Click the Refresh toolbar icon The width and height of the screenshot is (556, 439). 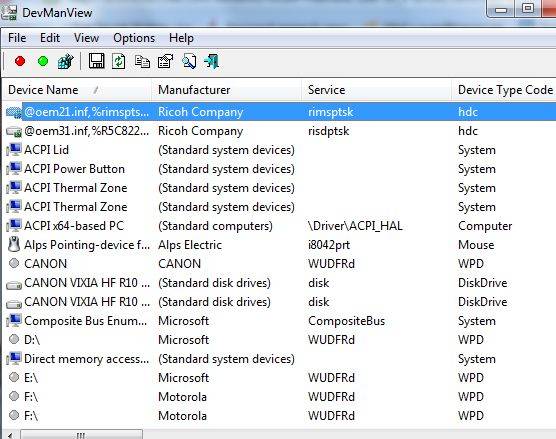[118, 61]
